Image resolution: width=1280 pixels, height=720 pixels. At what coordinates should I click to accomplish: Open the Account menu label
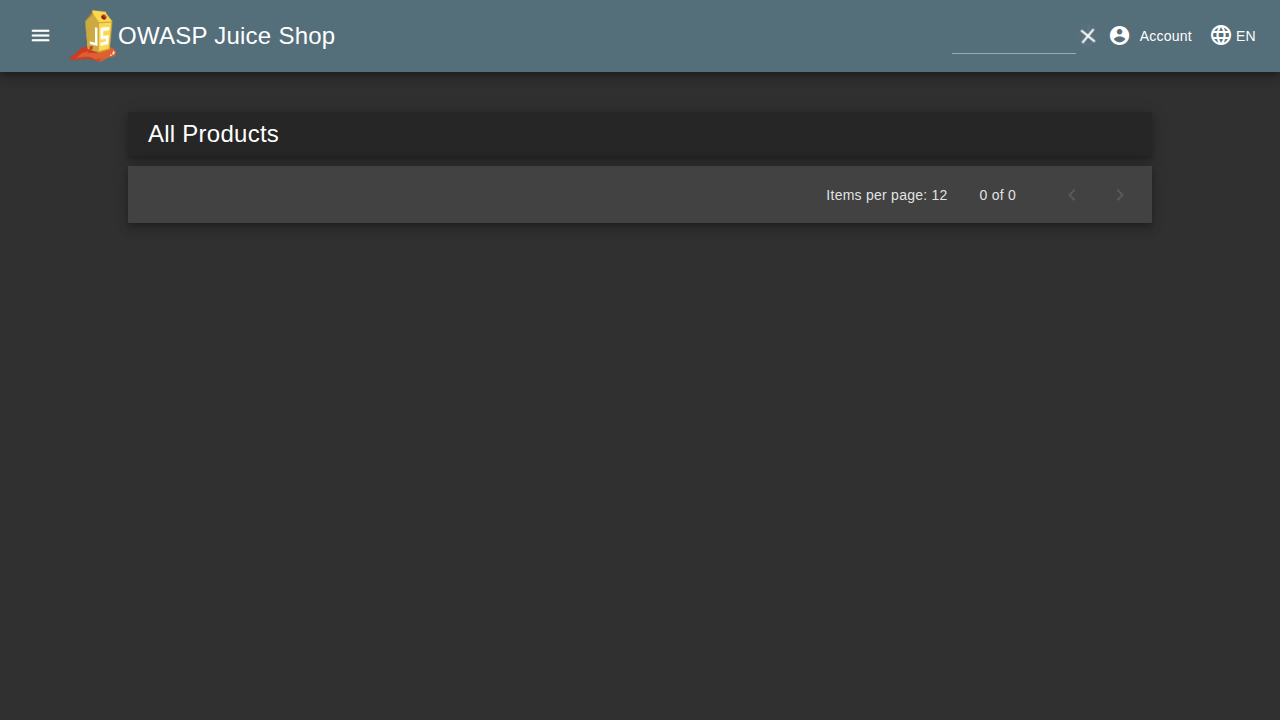(x=1165, y=36)
